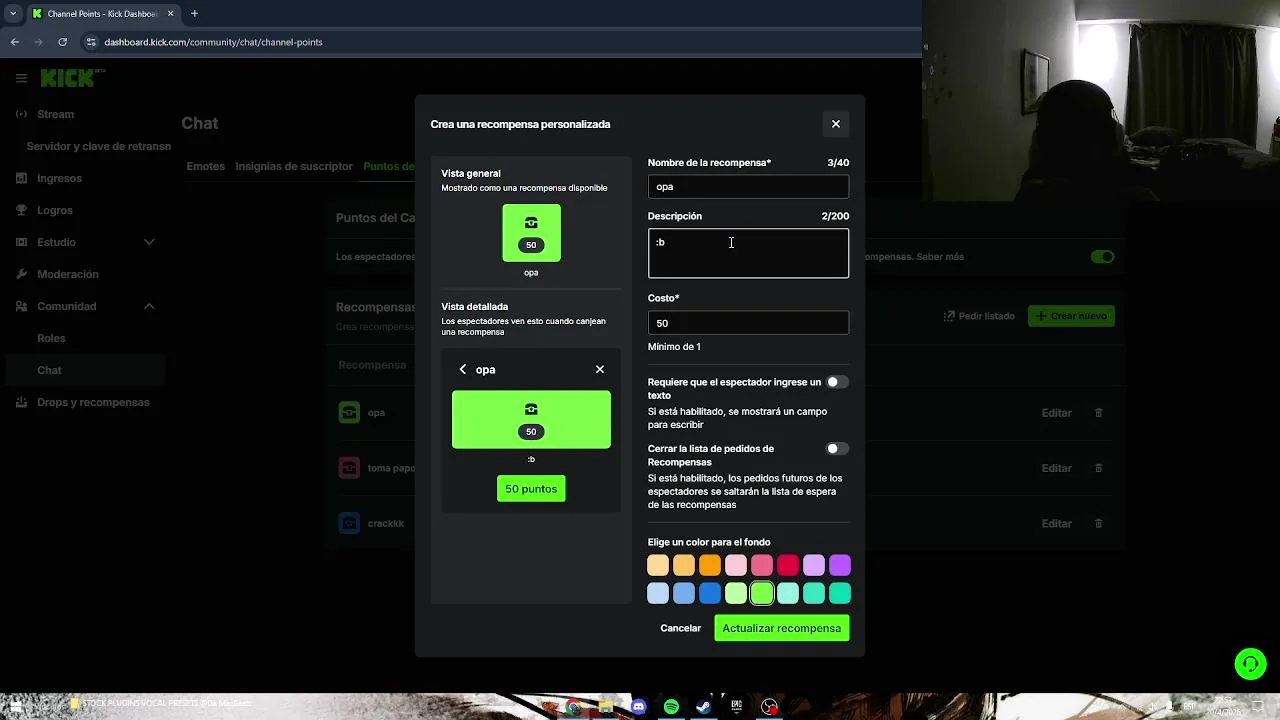This screenshot has height=720, width=1280.
Task: Pick the purple background color swatch
Action: coord(840,566)
